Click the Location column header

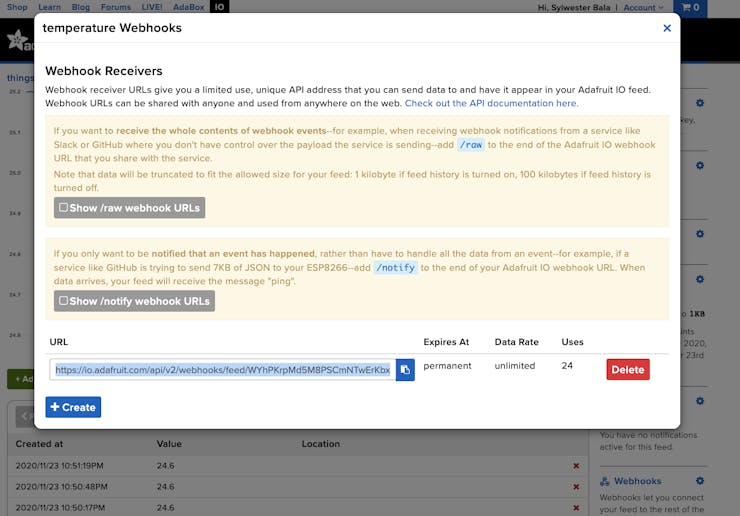tap(321, 444)
